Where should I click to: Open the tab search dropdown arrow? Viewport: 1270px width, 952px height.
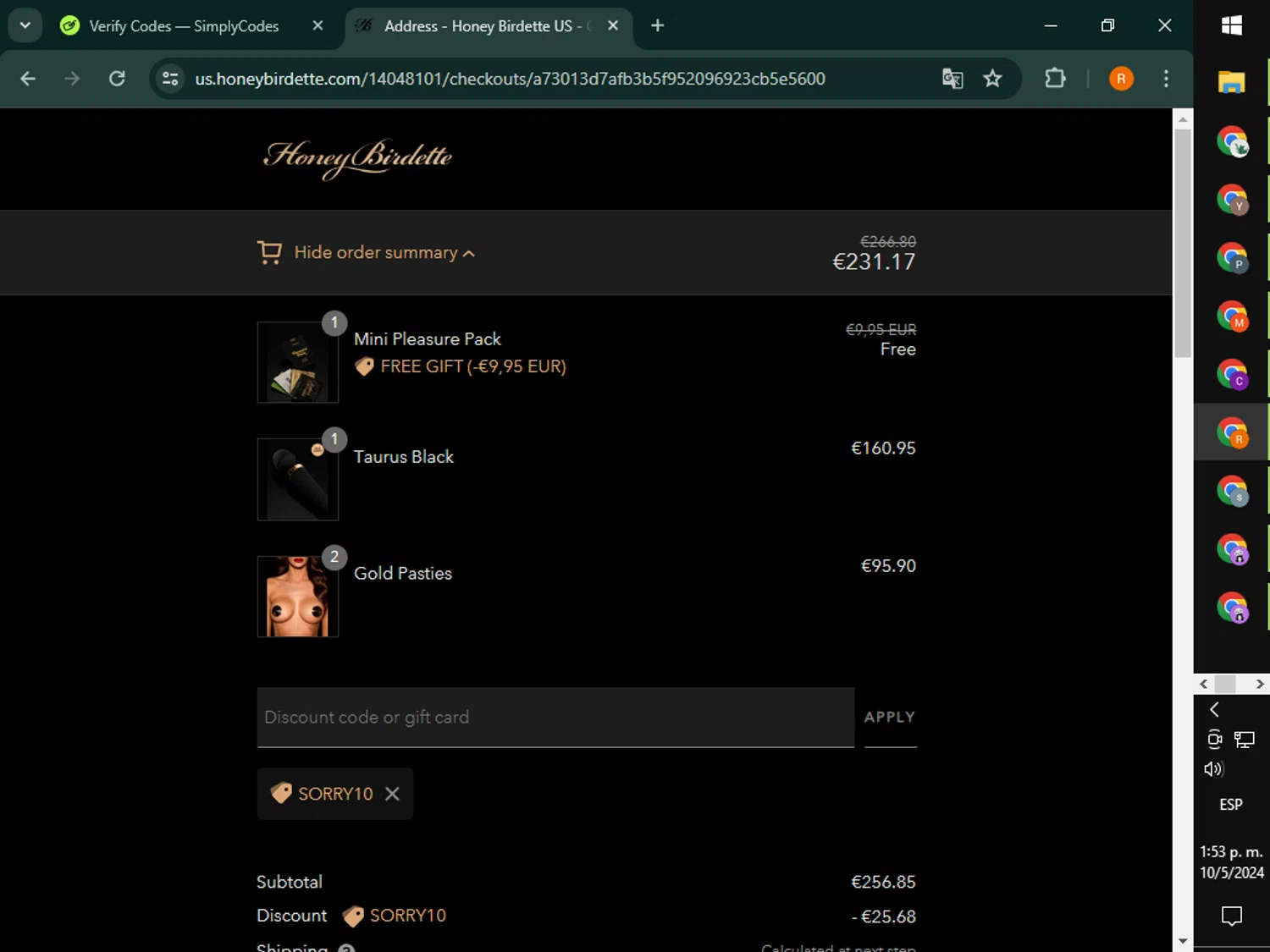[x=25, y=25]
